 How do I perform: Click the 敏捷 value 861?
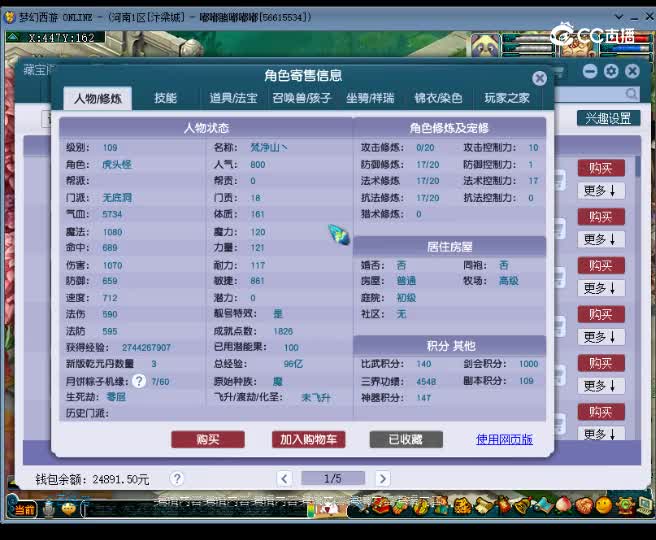(257, 281)
